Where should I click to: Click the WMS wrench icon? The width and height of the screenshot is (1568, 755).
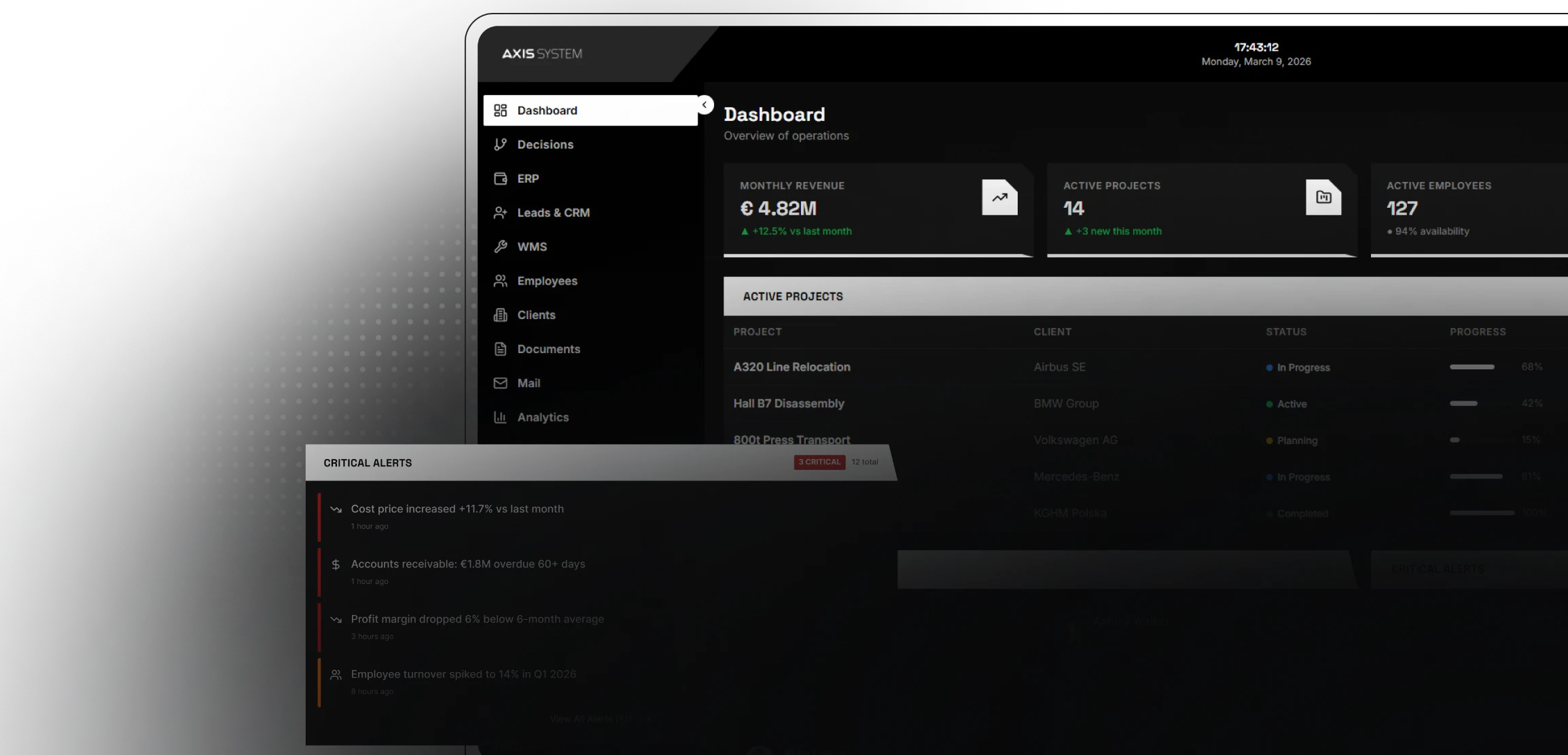pyautogui.click(x=501, y=246)
